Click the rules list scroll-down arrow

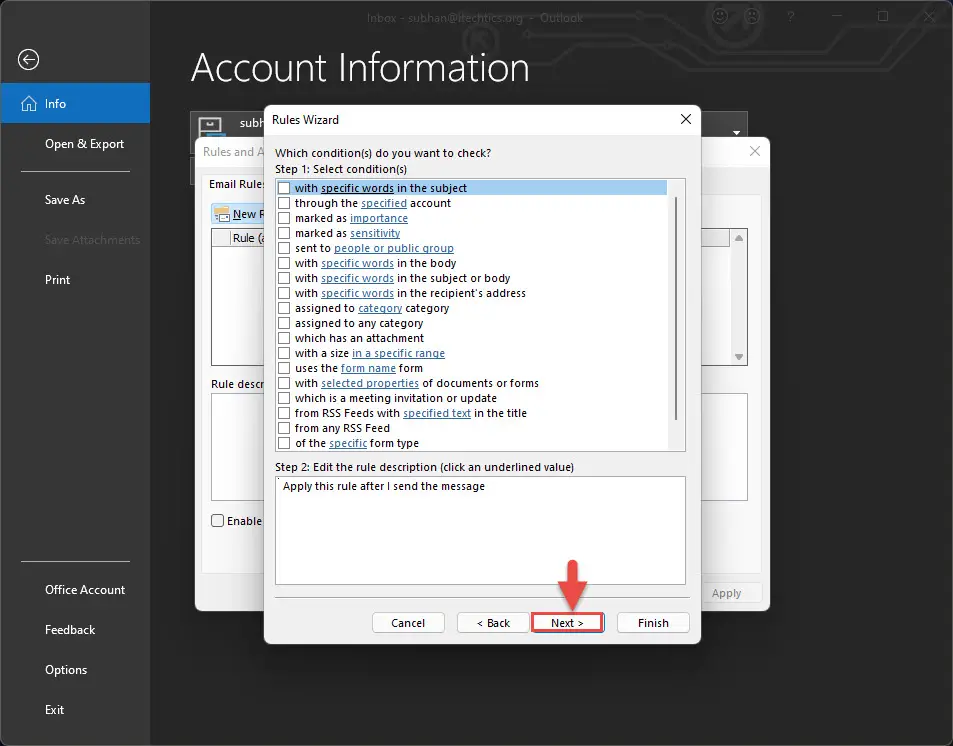pyautogui.click(x=738, y=357)
